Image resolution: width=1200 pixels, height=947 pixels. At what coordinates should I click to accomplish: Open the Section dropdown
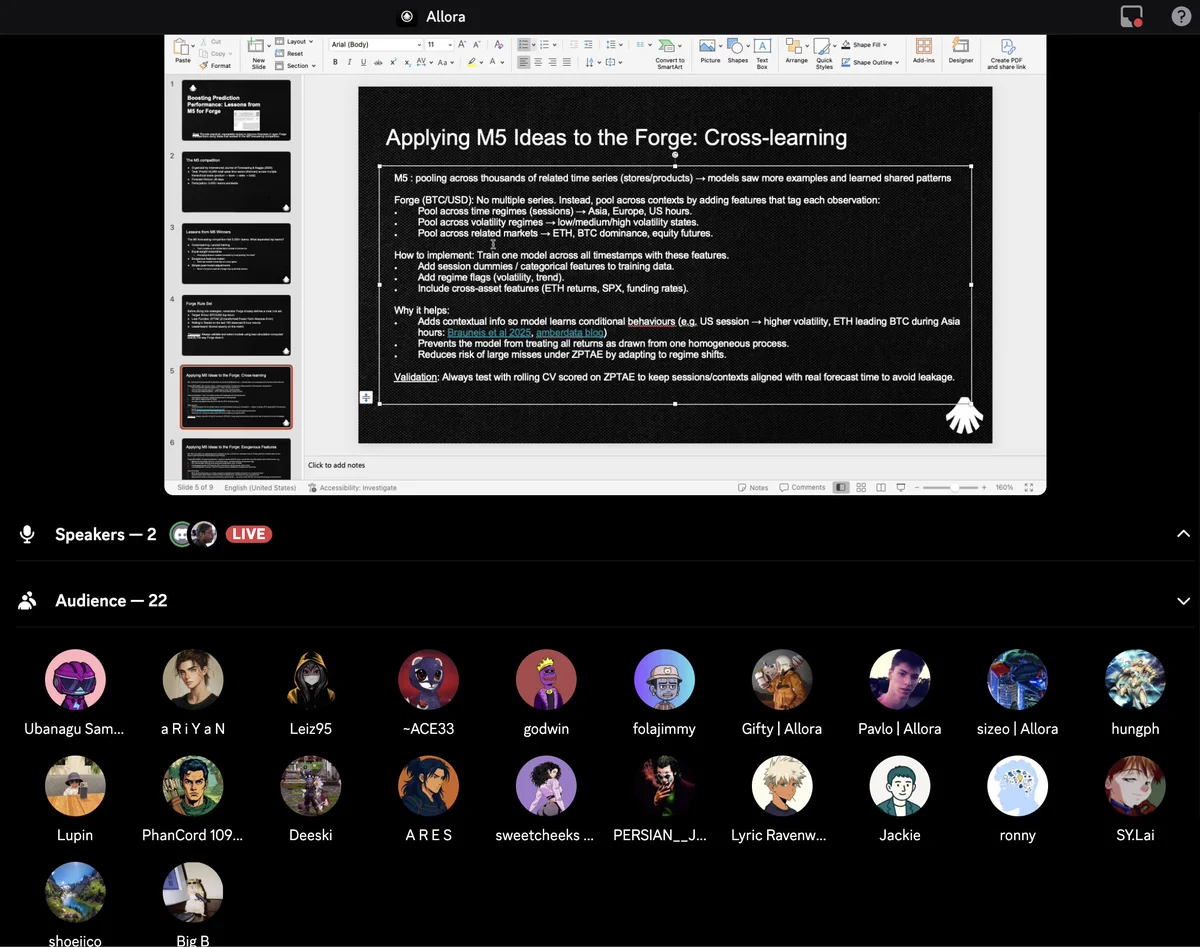[294, 66]
